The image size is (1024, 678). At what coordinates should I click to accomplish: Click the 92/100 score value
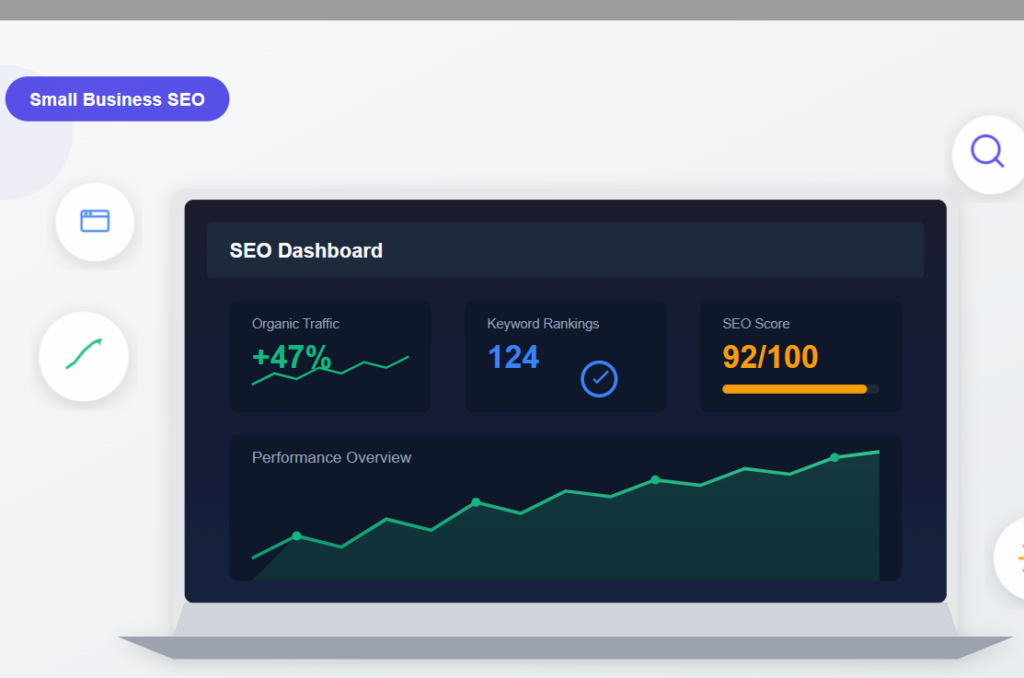(770, 357)
